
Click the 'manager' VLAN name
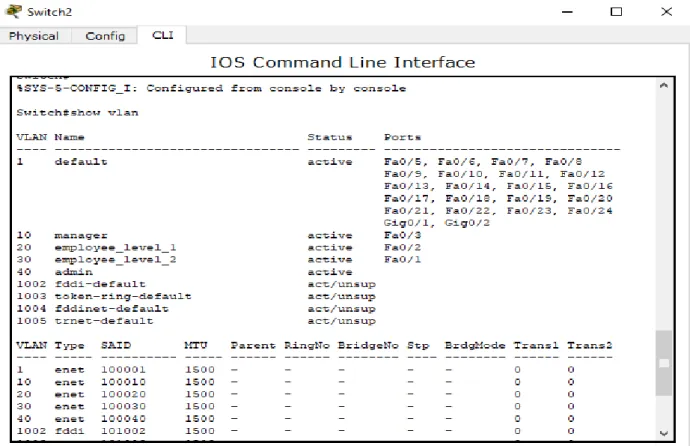point(81,236)
